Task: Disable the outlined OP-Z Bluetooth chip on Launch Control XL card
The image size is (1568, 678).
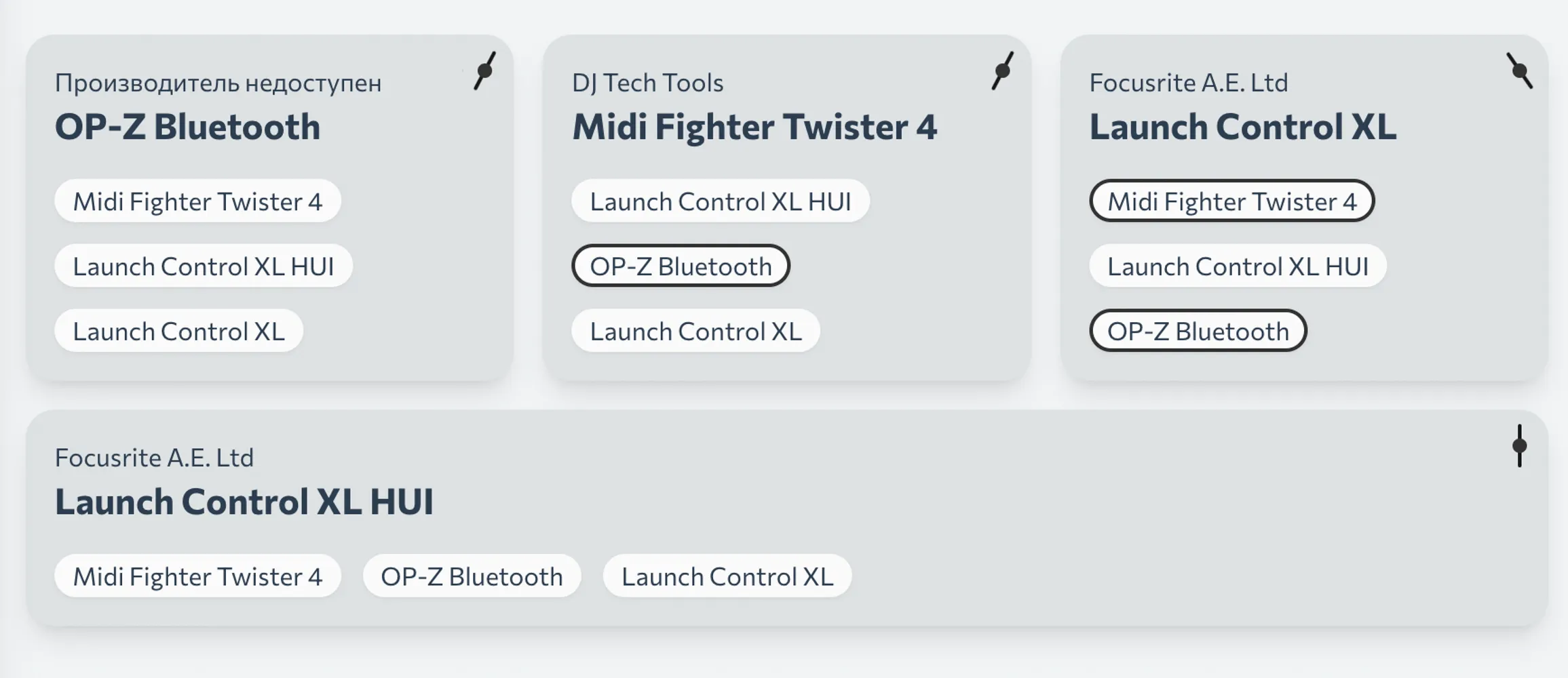Action: [x=1198, y=331]
